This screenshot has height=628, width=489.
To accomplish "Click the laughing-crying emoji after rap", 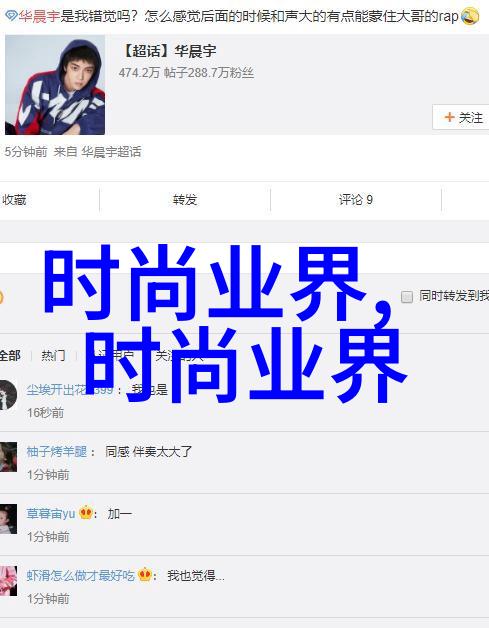I will tap(470, 17).
